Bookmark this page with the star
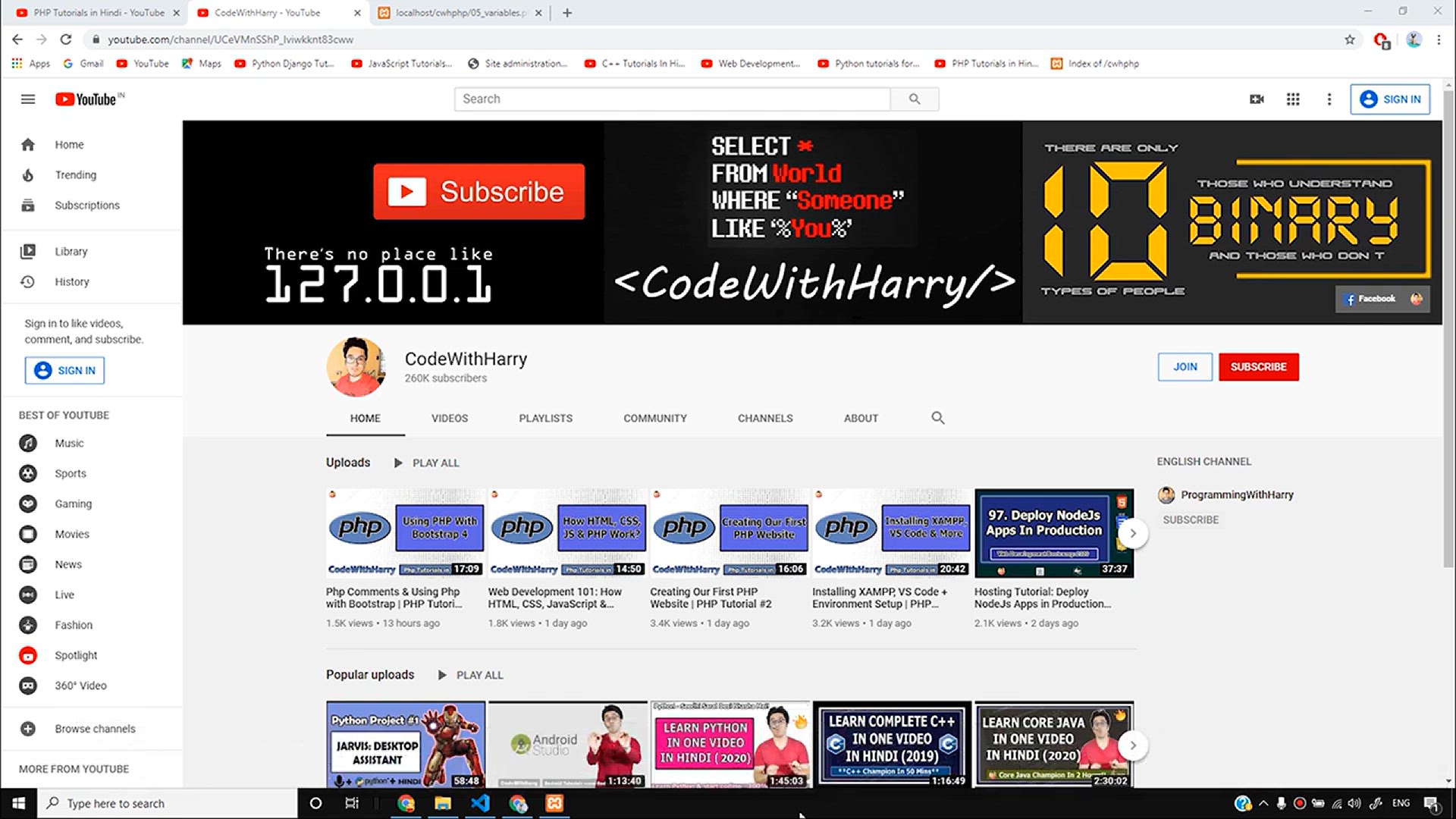This screenshot has width=1456, height=819. [x=1350, y=39]
